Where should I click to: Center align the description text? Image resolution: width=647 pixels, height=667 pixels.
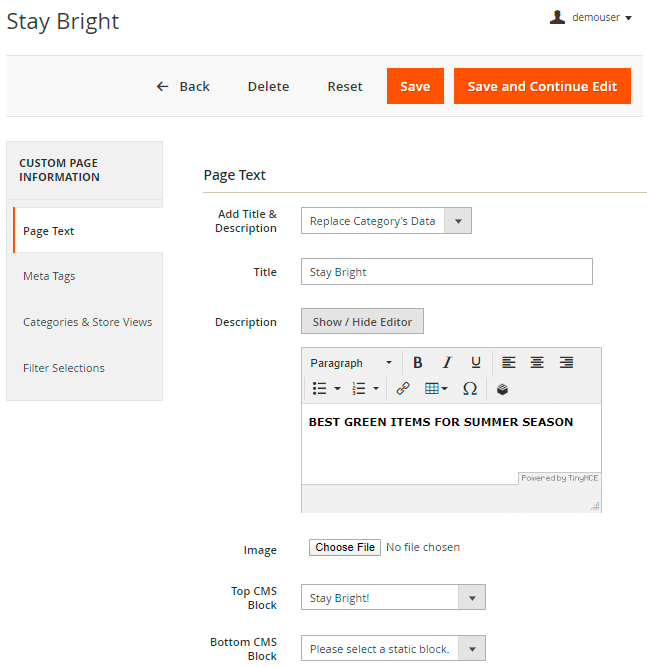pyautogui.click(x=537, y=362)
